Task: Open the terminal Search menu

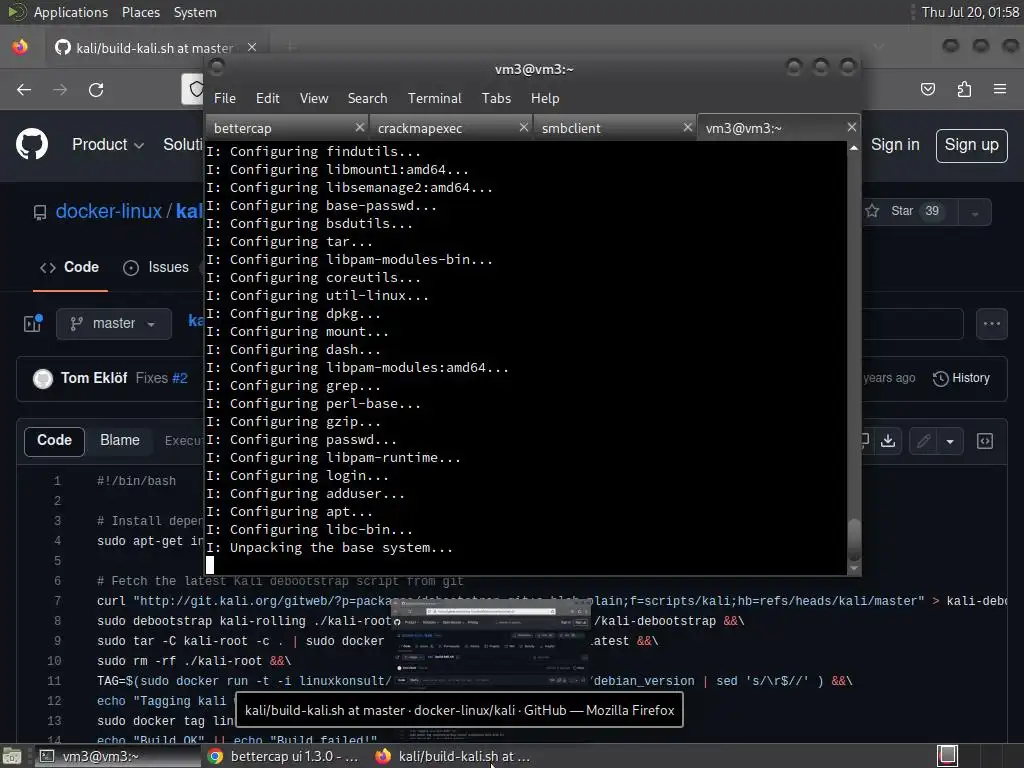Action: 367,98
